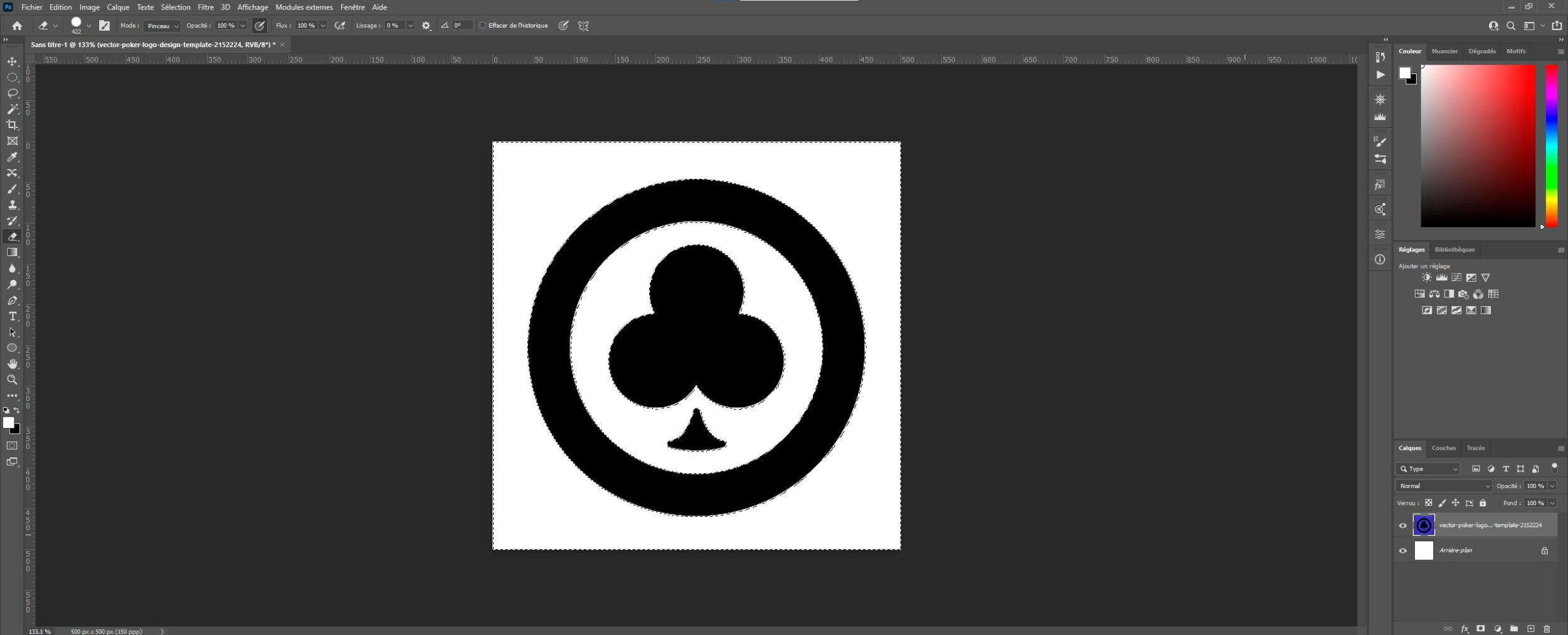Screen dimensions: 1568x635
Task: Open the Mode Pinceau dropdown
Action: (x=162, y=26)
